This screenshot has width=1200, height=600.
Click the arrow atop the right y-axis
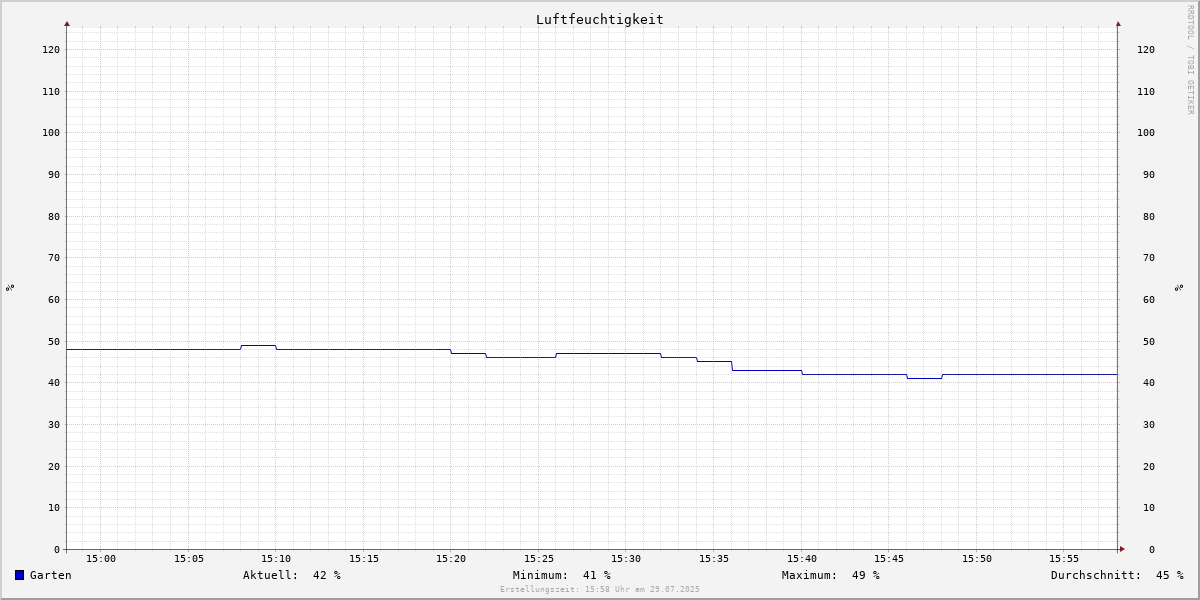tap(1118, 23)
